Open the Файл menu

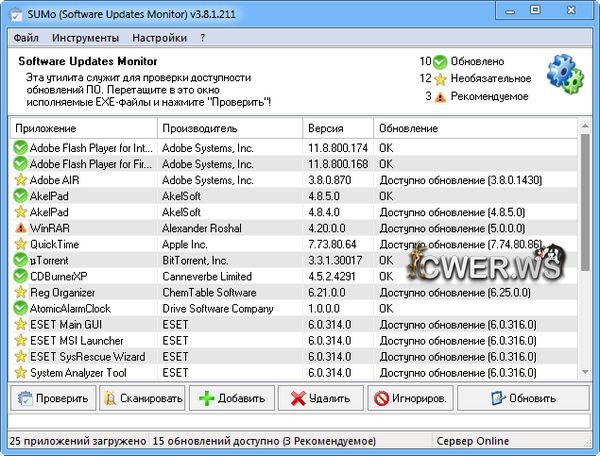pos(27,38)
